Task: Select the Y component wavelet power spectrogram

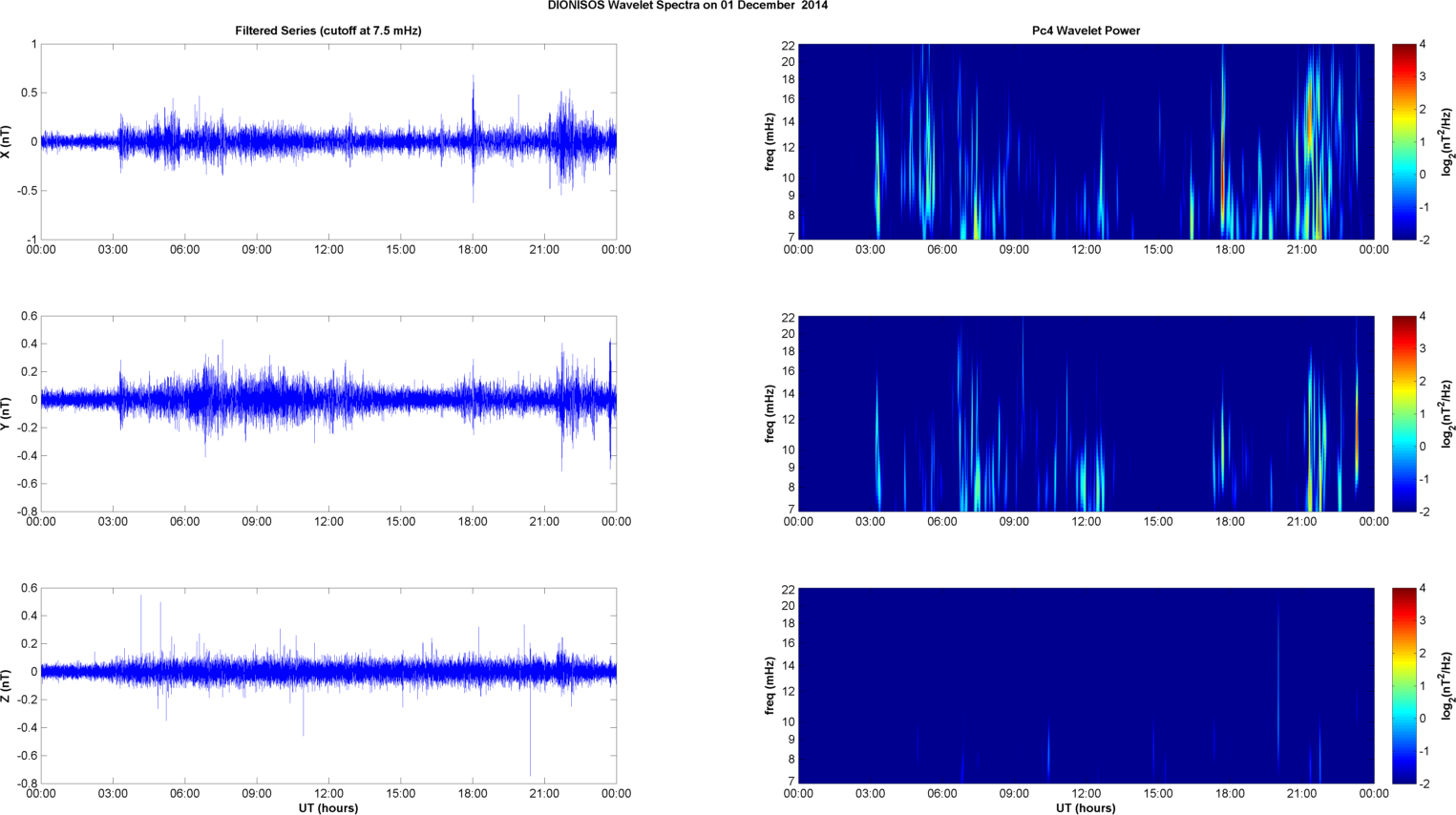Action: point(1086,413)
